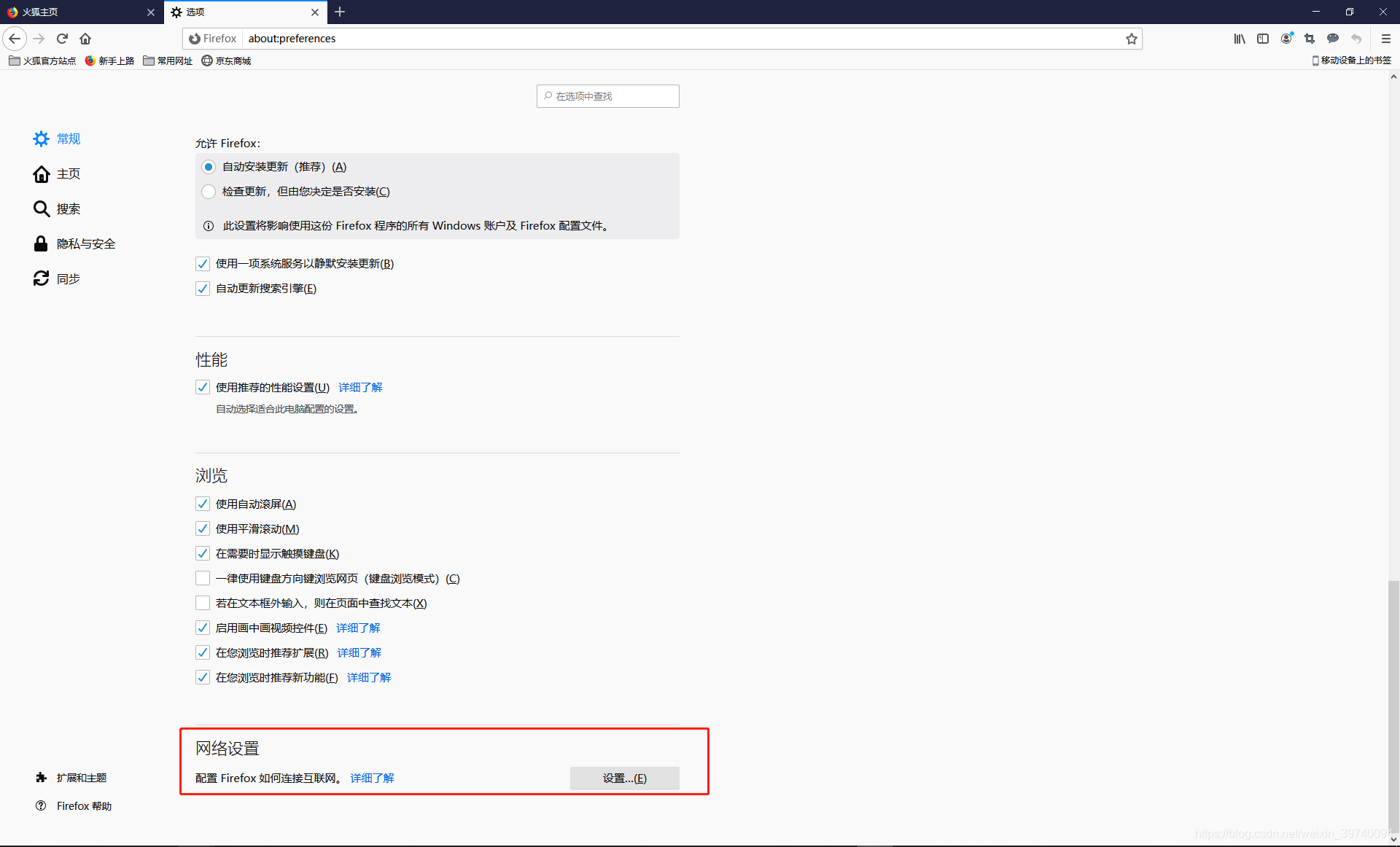Open the chat bubble toolbar icon
Viewport: 1400px width, 847px height.
pyautogui.click(x=1333, y=39)
